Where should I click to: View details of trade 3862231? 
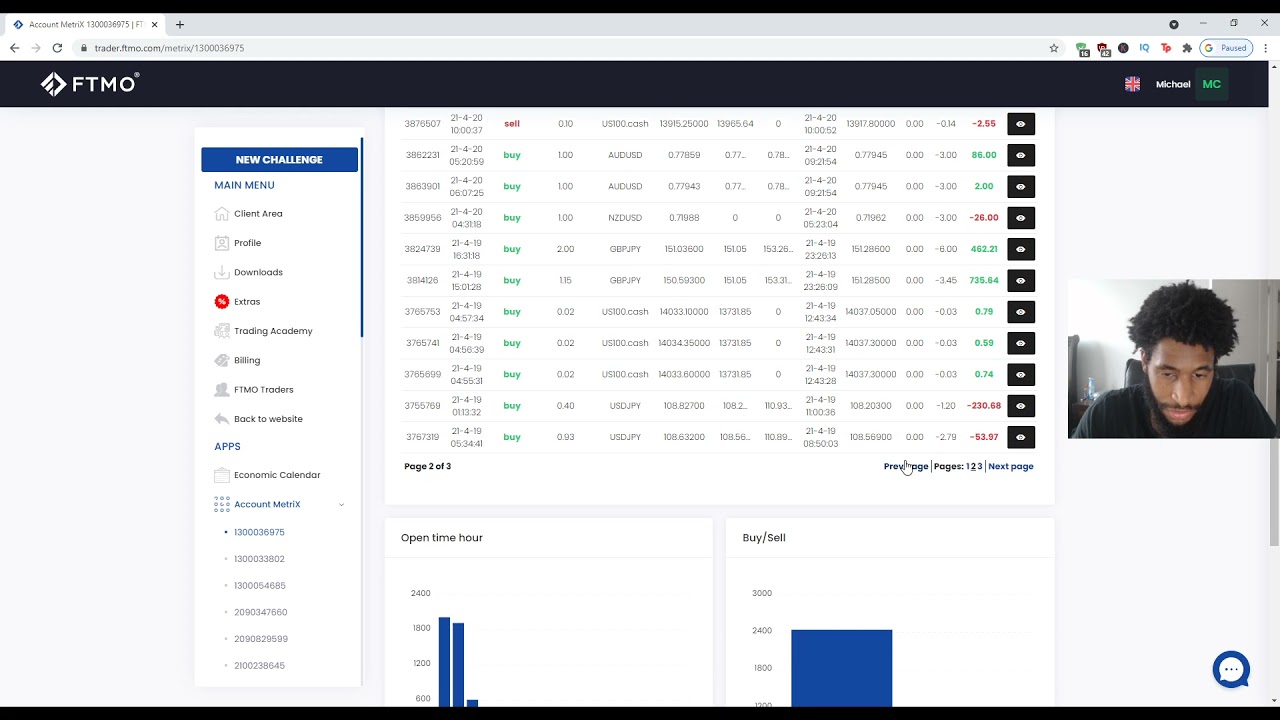click(1020, 155)
